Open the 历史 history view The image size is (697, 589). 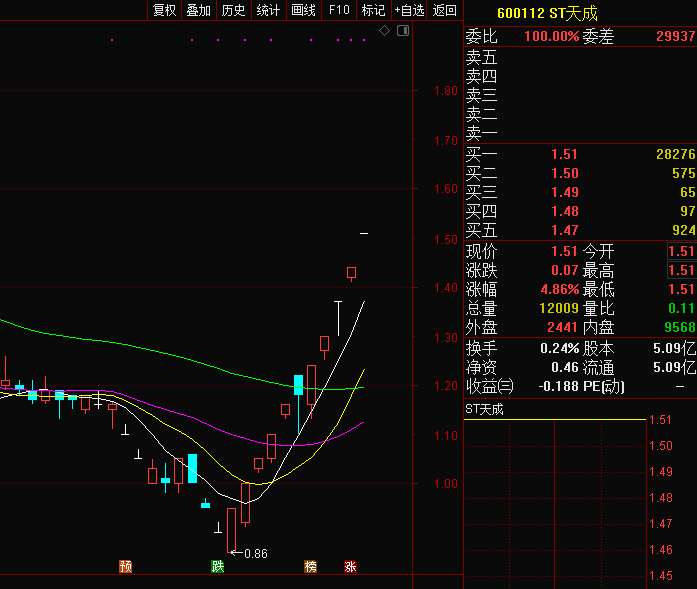coord(233,10)
